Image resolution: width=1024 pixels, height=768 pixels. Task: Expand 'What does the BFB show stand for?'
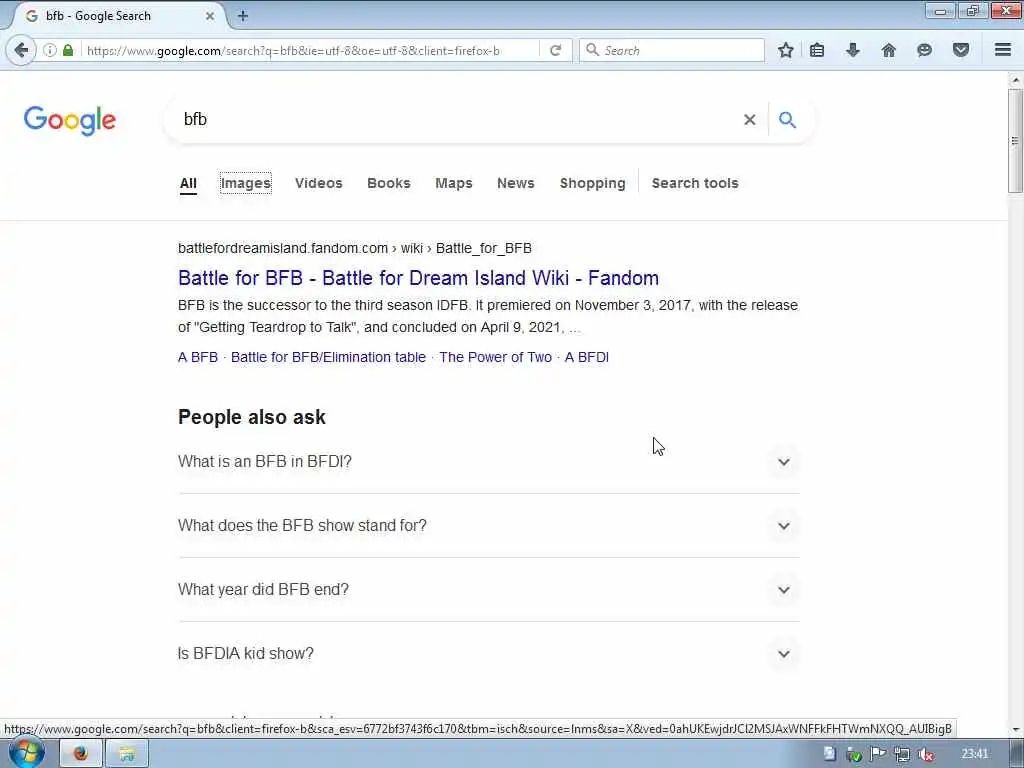(488, 526)
